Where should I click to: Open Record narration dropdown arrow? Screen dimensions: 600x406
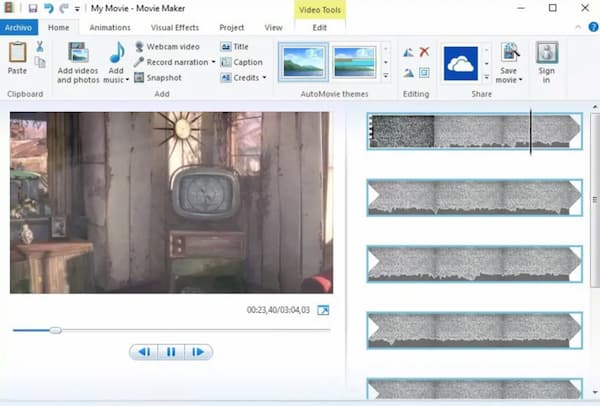coord(213,62)
